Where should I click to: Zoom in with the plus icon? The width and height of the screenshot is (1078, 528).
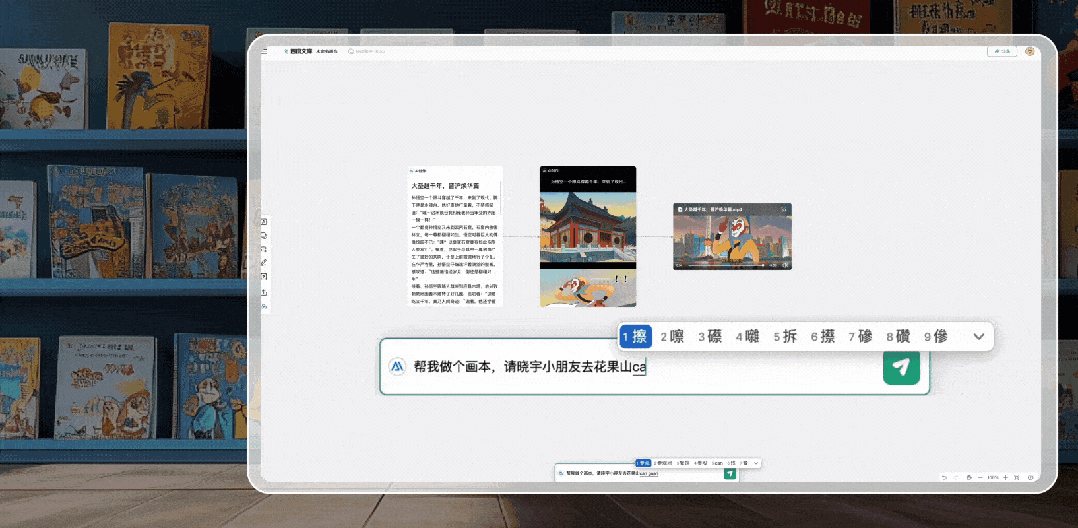click(1005, 477)
